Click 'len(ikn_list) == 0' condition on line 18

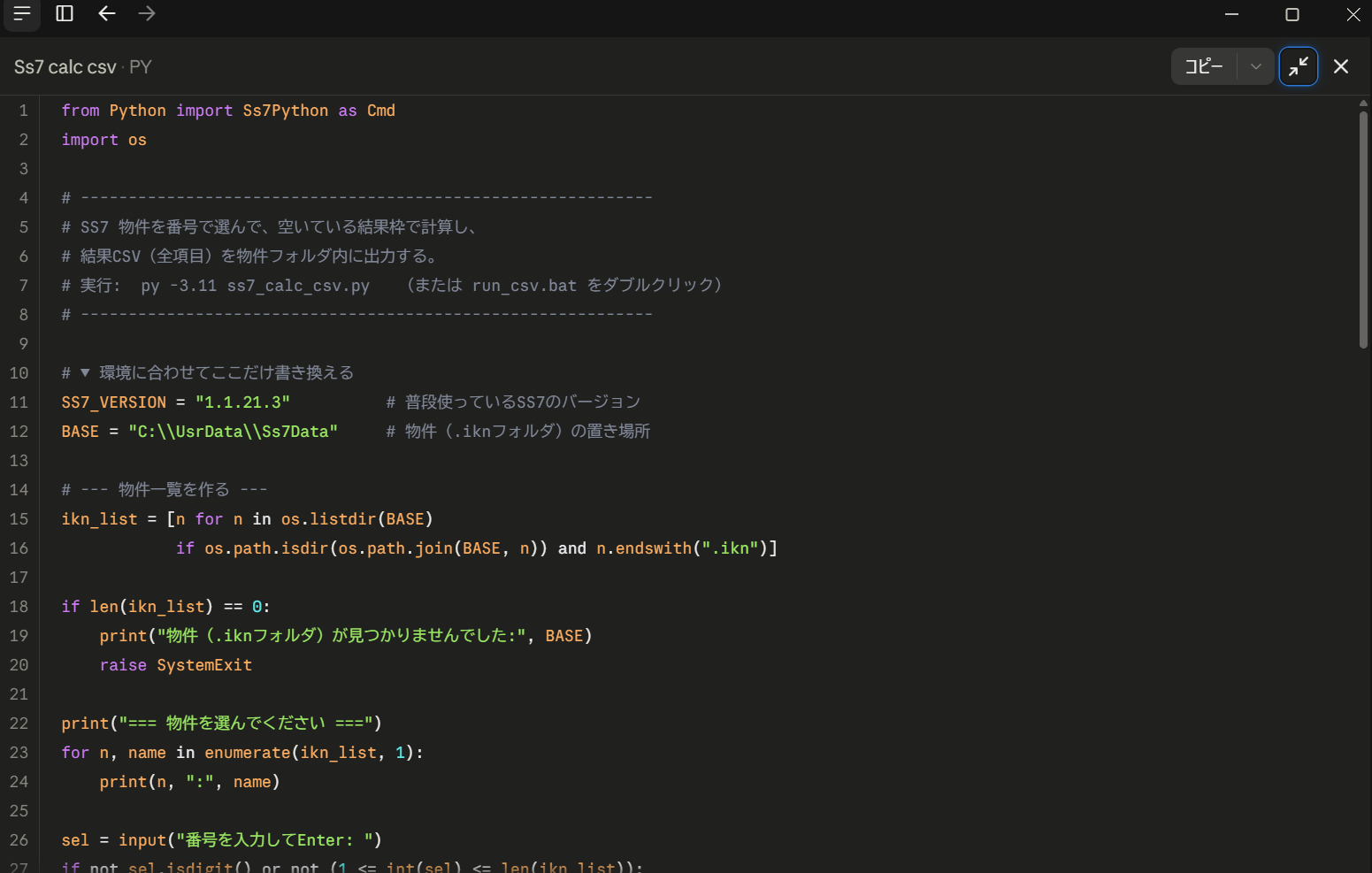coord(176,607)
